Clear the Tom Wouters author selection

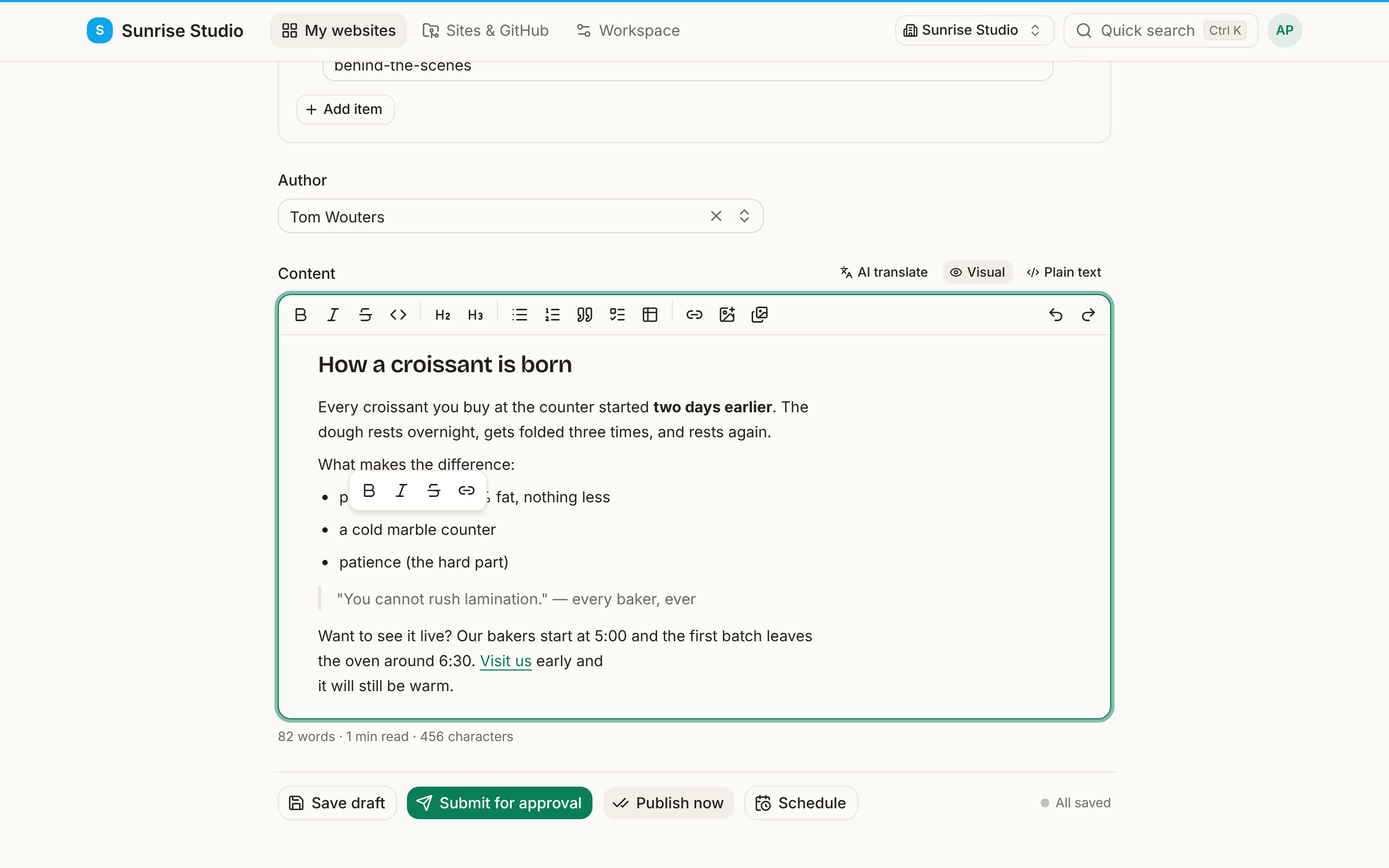tap(716, 216)
